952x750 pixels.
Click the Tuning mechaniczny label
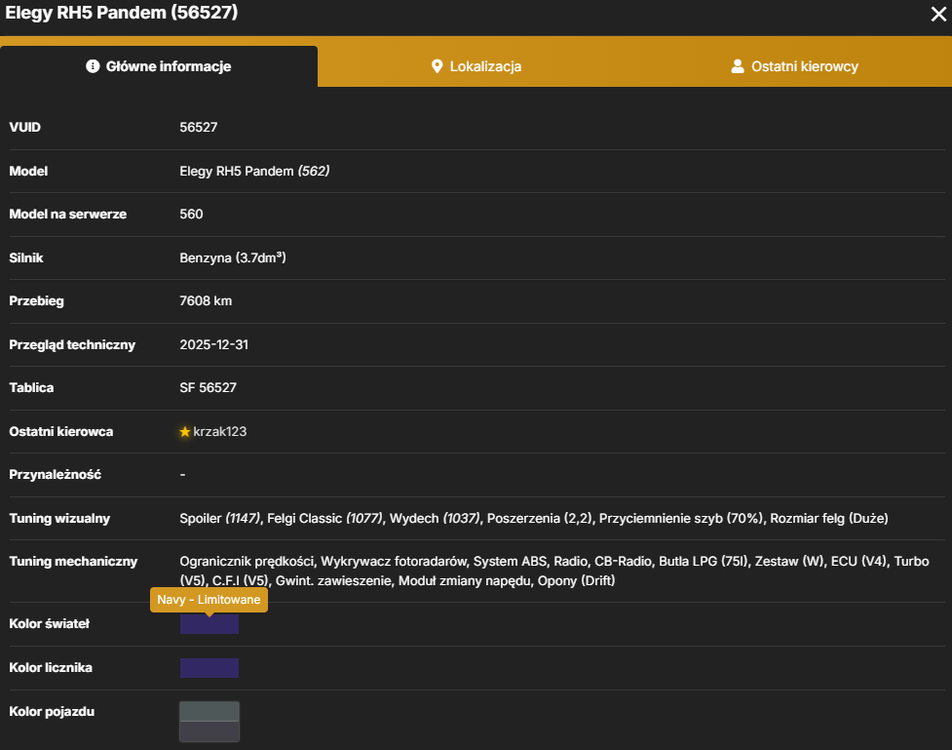pos(73,562)
